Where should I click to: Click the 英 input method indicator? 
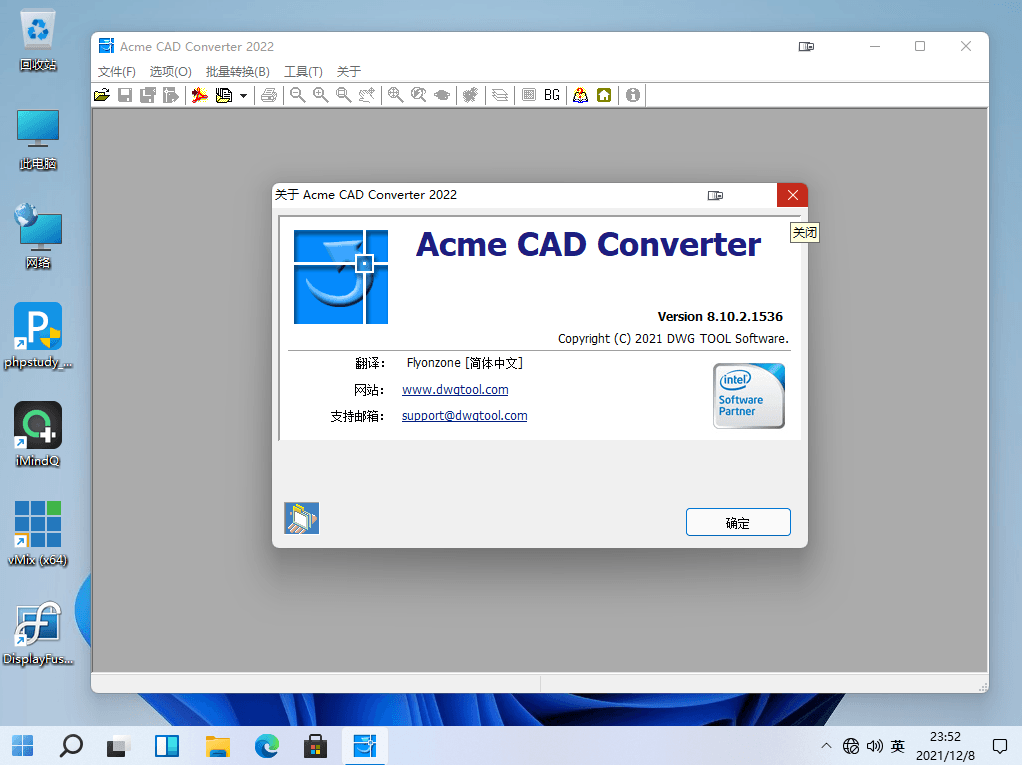(898, 745)
